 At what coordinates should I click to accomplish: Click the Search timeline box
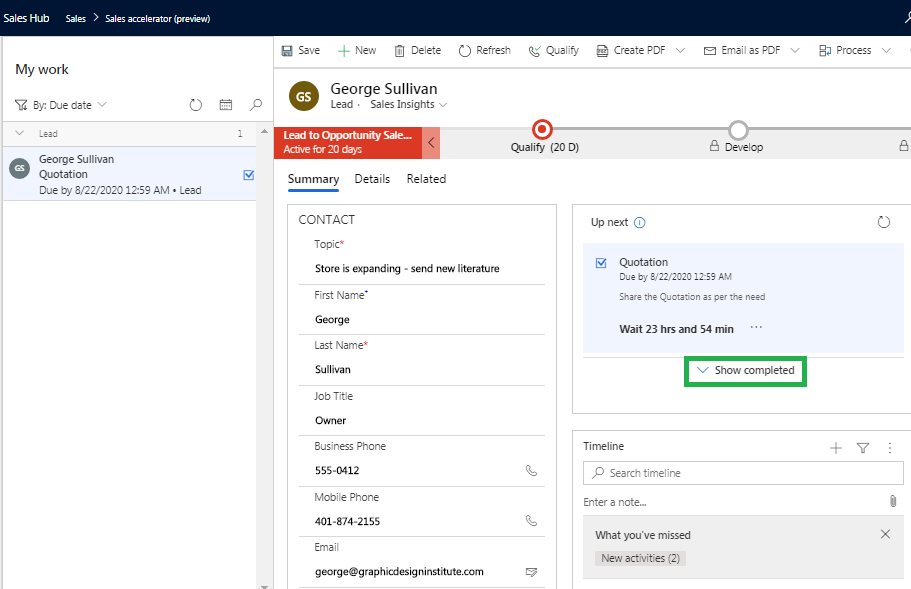[x=743, y=473]
